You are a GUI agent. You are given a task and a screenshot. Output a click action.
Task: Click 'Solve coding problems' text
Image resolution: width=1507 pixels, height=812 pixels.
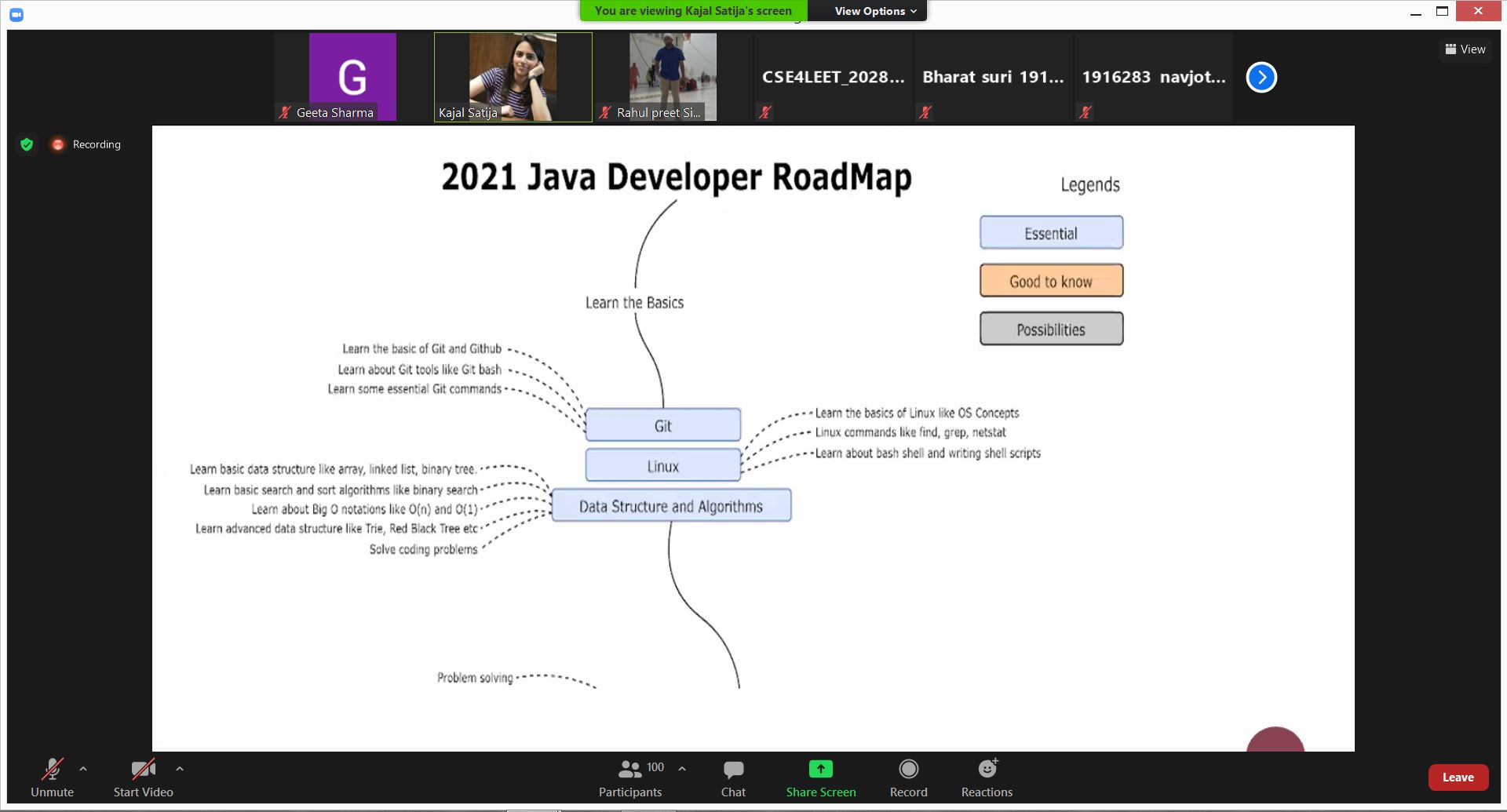pyautogui.click(x=423, y=549)
